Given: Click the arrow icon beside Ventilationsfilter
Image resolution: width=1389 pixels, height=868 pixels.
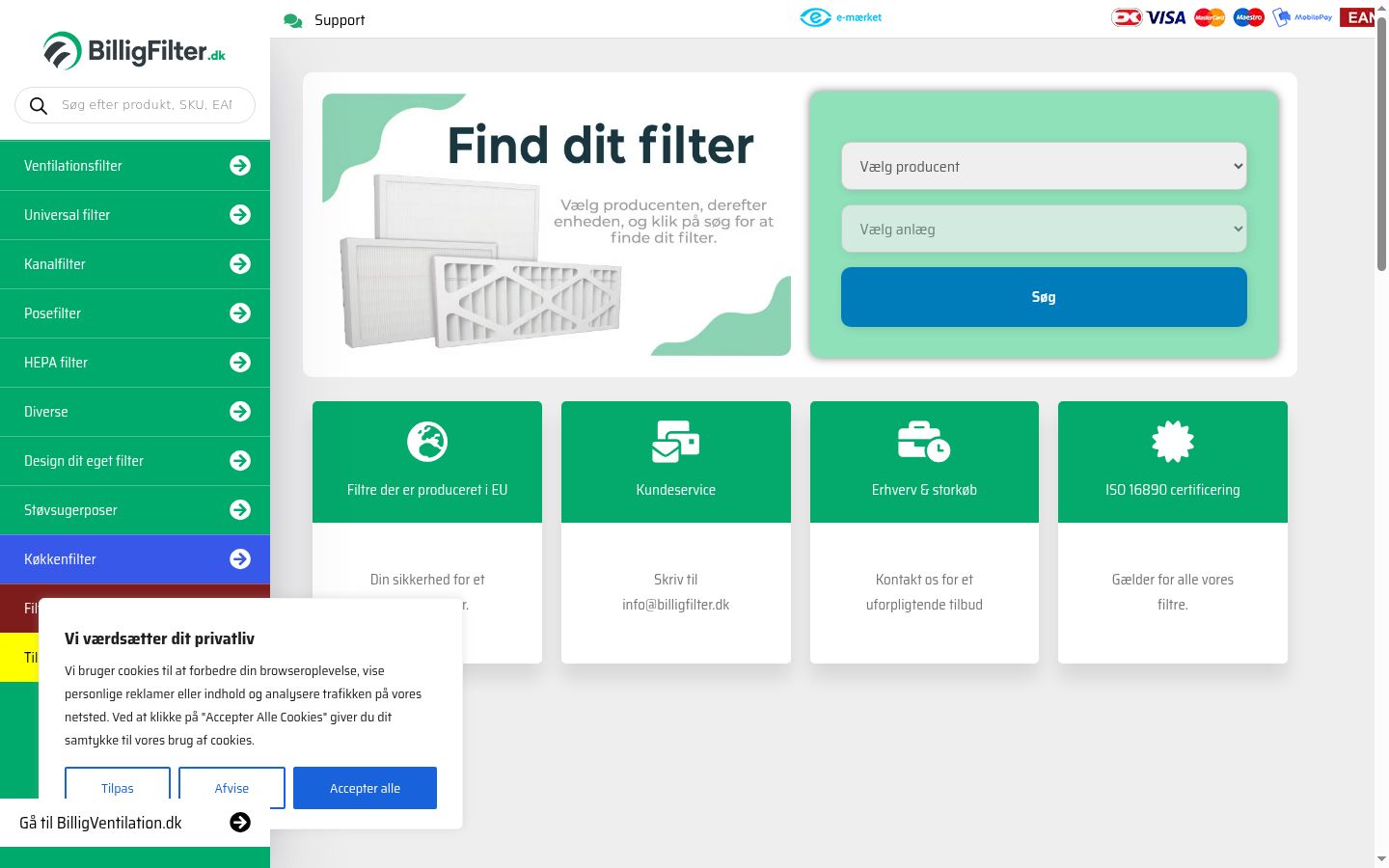Looking at the screenshot, I should pos(240,166).
